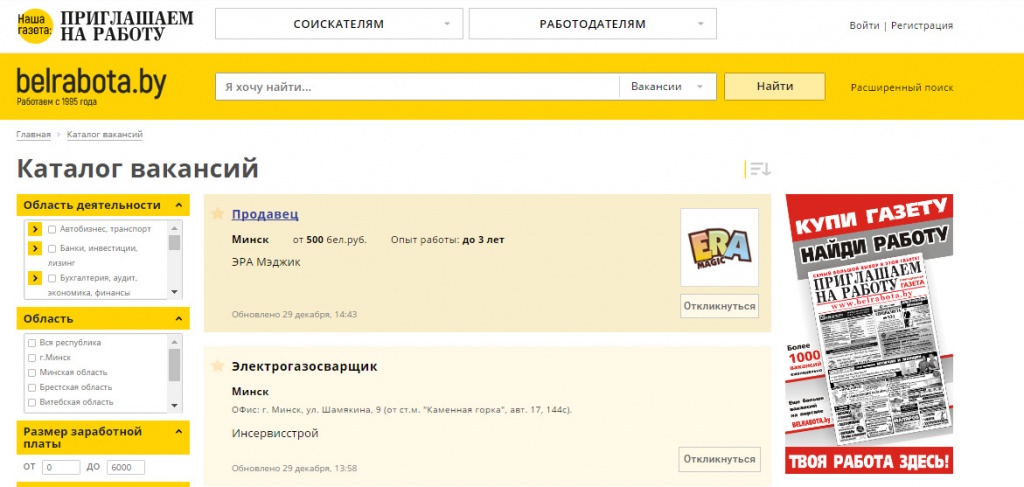1024x487 pixels.
Task: Check the Вся республика option
Action: tap(31, 343)
